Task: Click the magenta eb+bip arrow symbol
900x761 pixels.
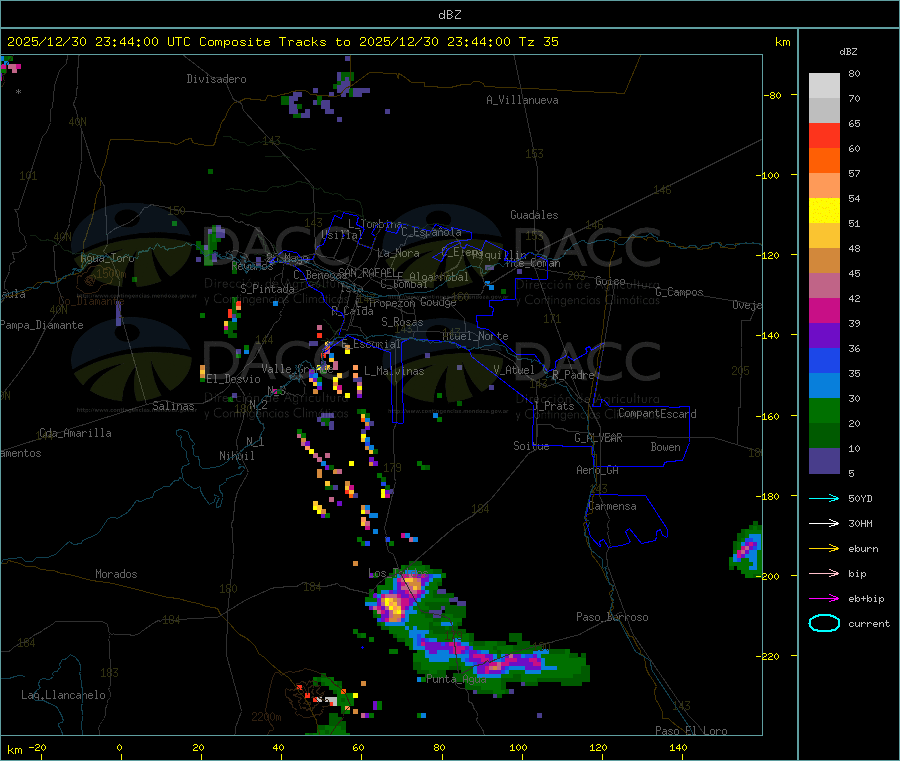Action: click(x=824, y=599)
